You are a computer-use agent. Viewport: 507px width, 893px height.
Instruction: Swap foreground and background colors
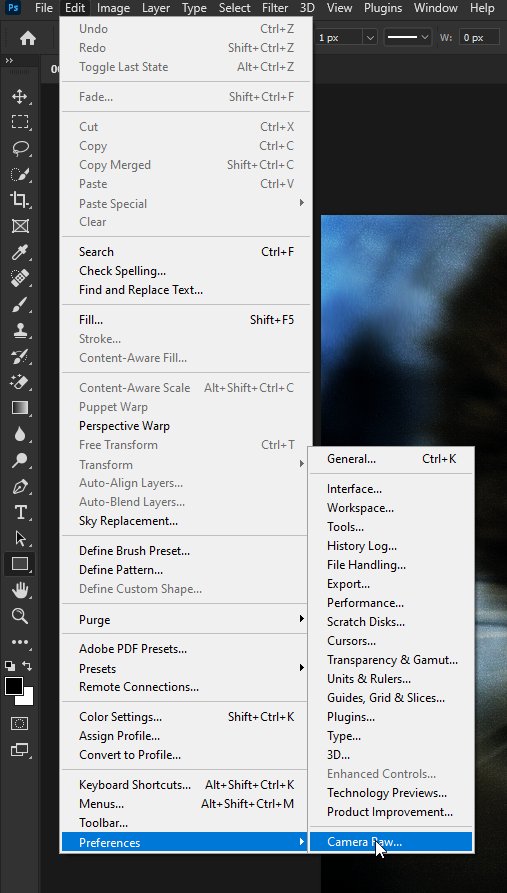click(27, 665)
